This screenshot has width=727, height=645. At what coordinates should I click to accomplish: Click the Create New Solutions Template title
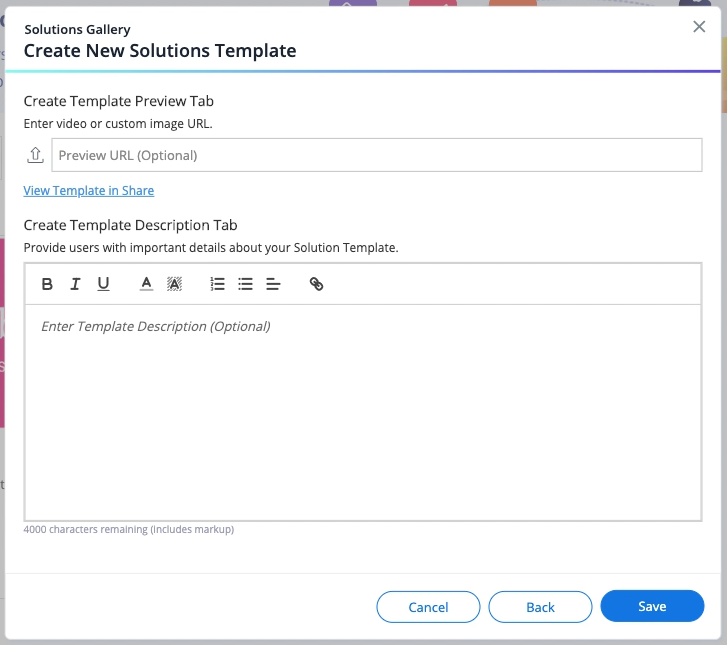pos(160,51)
